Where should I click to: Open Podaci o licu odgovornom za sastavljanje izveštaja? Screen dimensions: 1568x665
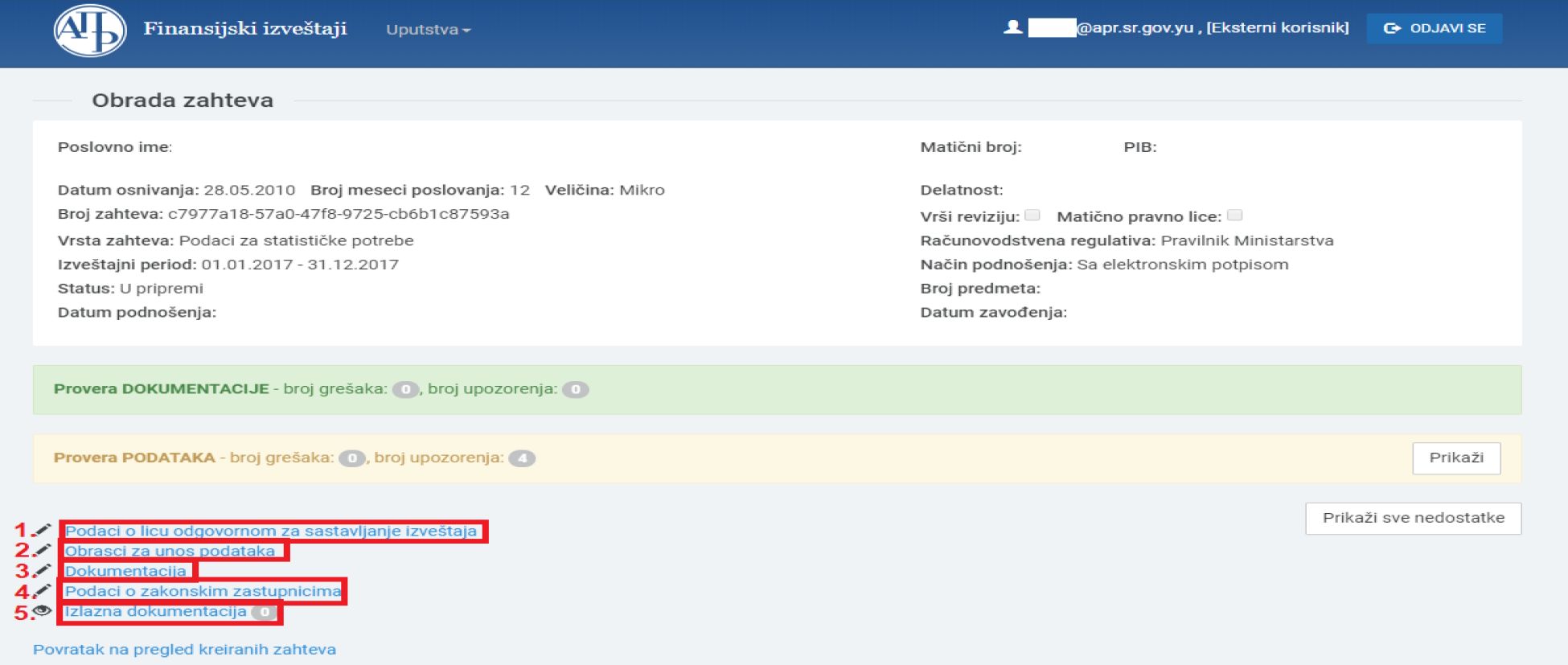(270, 531)
